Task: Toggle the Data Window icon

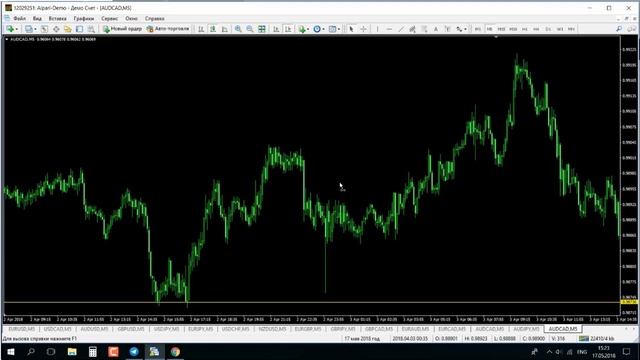Action: coord(56,29)
